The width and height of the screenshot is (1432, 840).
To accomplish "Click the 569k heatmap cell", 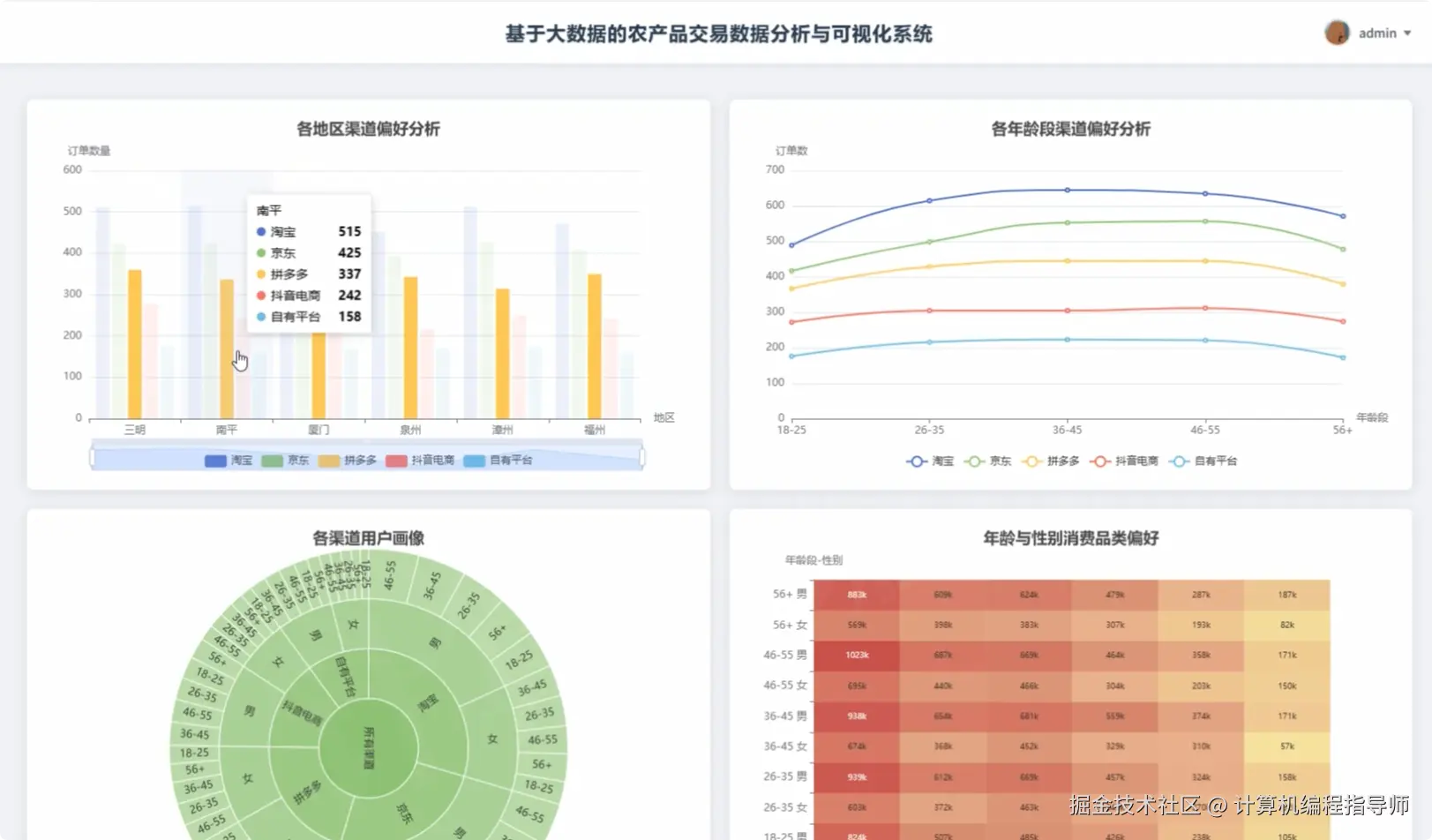I will click(857, 626).
